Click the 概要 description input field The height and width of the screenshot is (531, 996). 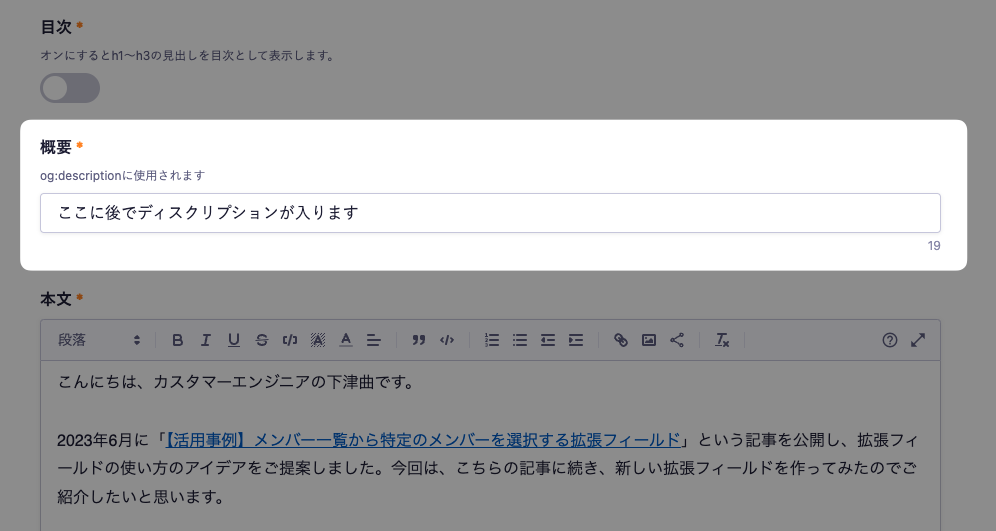click(x=490, y=213)
